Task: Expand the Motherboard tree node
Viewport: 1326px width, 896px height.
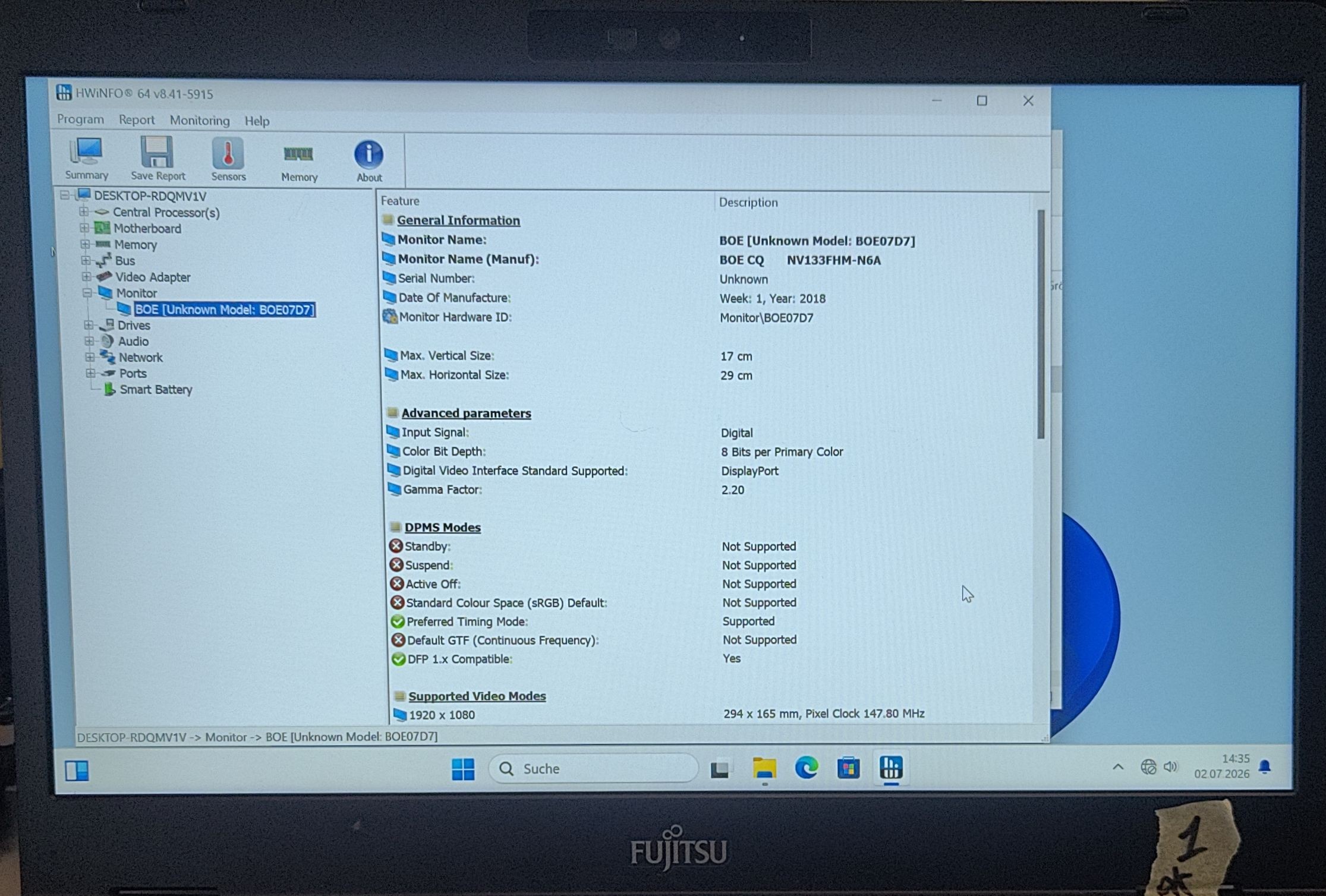Action: (84, 228)
